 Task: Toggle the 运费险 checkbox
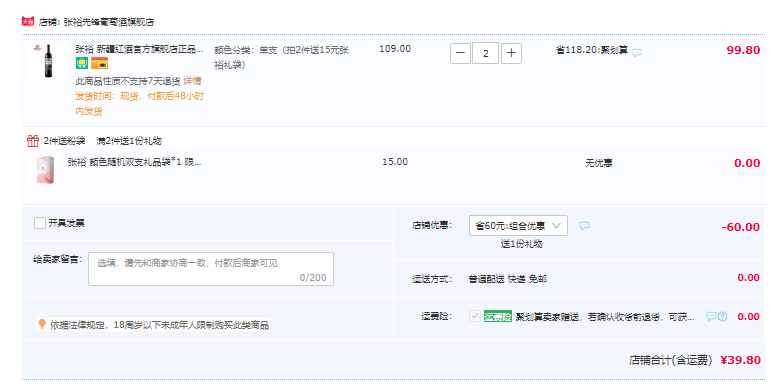[474, 316]
